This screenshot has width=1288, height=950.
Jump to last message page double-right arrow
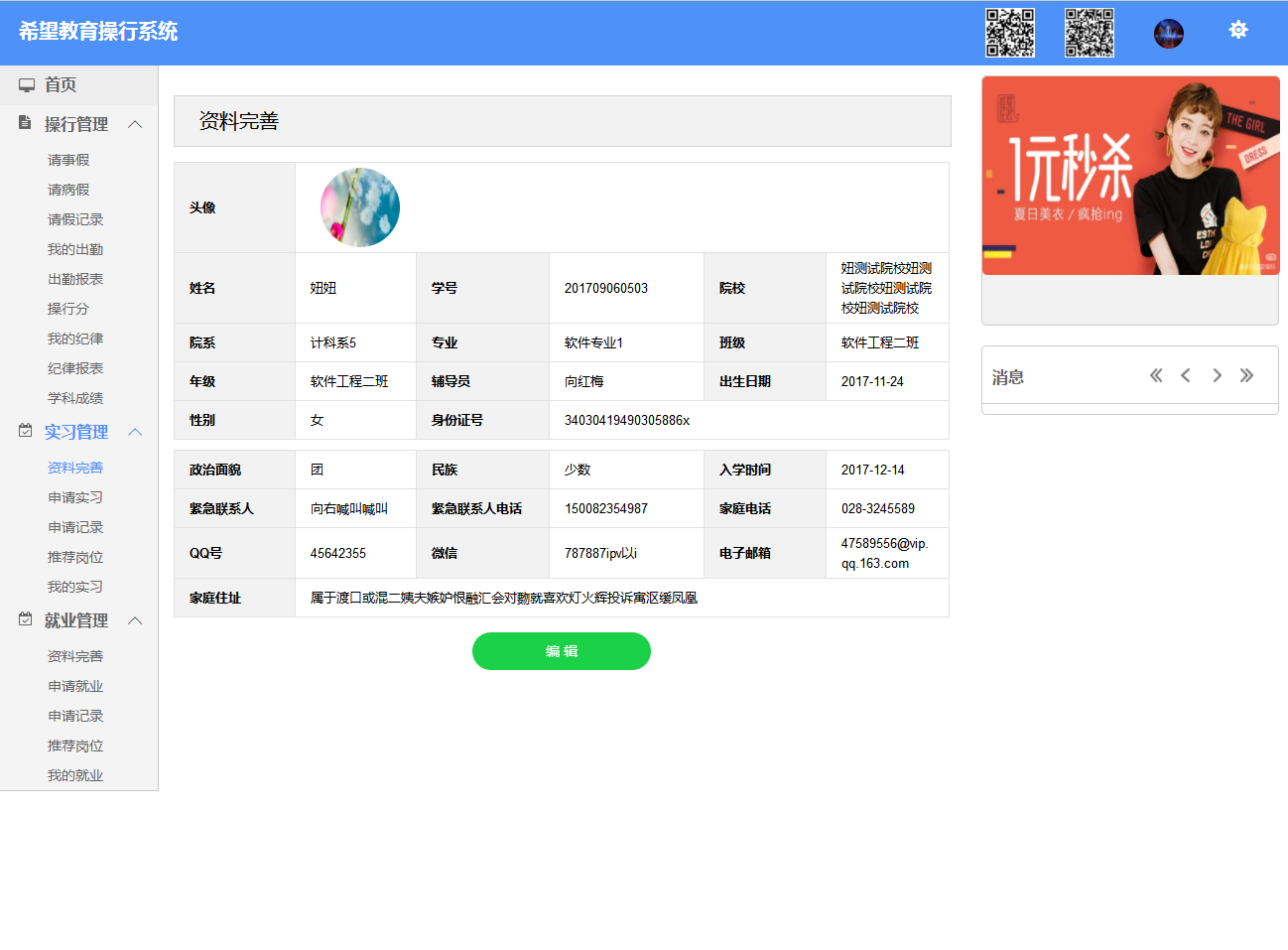pos(1246,375)
